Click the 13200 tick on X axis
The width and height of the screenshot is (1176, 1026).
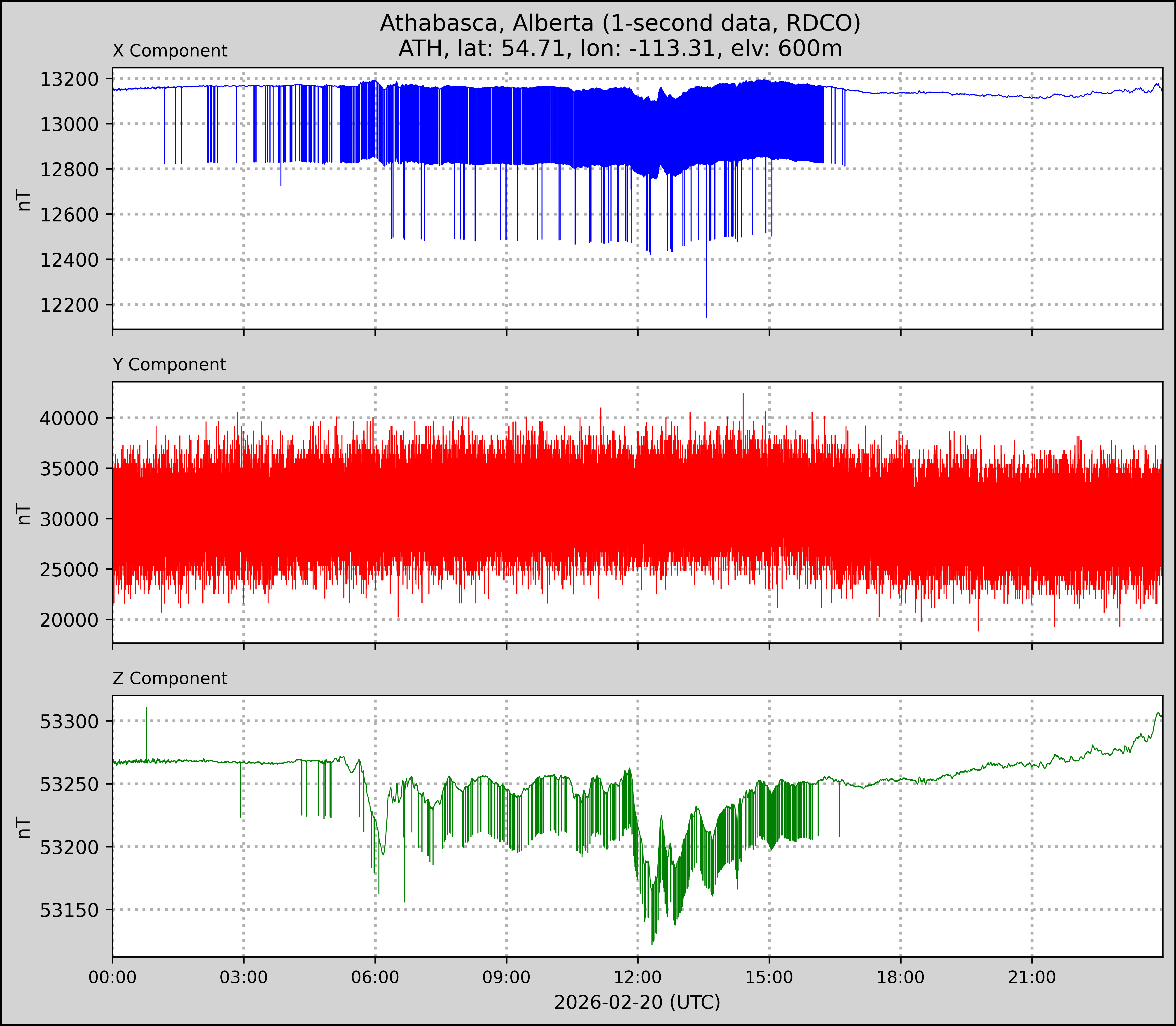[x=69, y=79]
